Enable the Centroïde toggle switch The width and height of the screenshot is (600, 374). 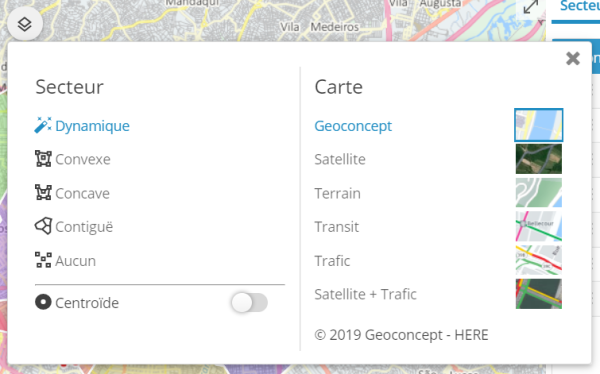click(x=249, y=303)
